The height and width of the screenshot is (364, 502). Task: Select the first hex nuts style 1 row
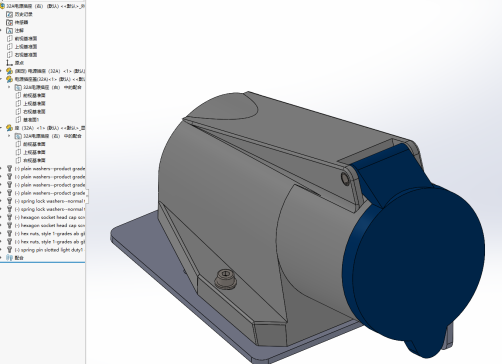click(x=46, y=233)
